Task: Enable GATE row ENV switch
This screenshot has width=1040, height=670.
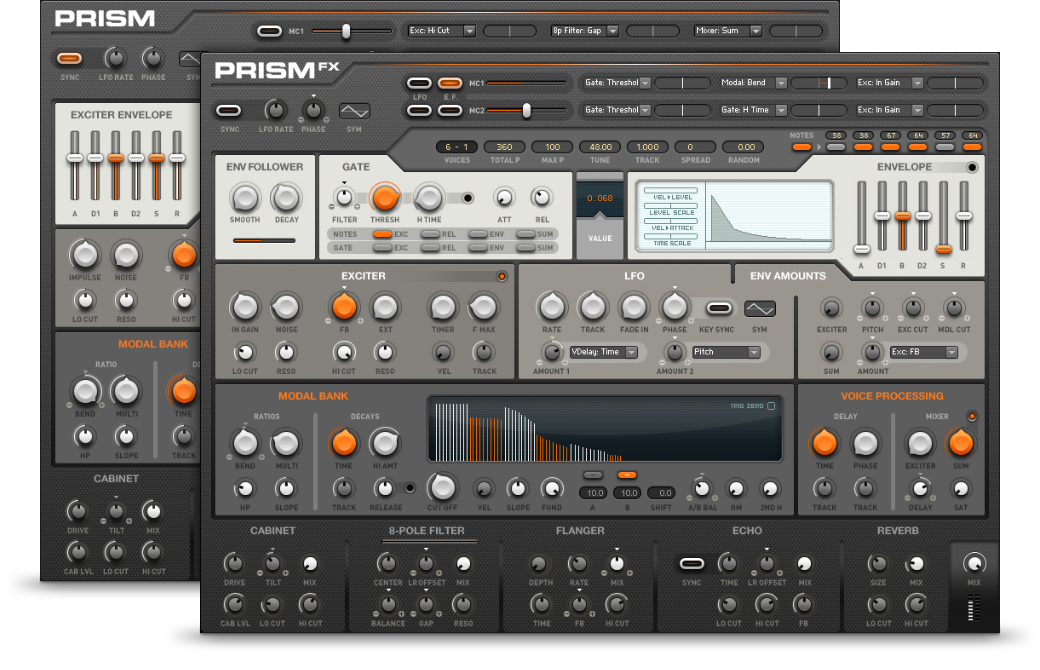Action: 478,248
